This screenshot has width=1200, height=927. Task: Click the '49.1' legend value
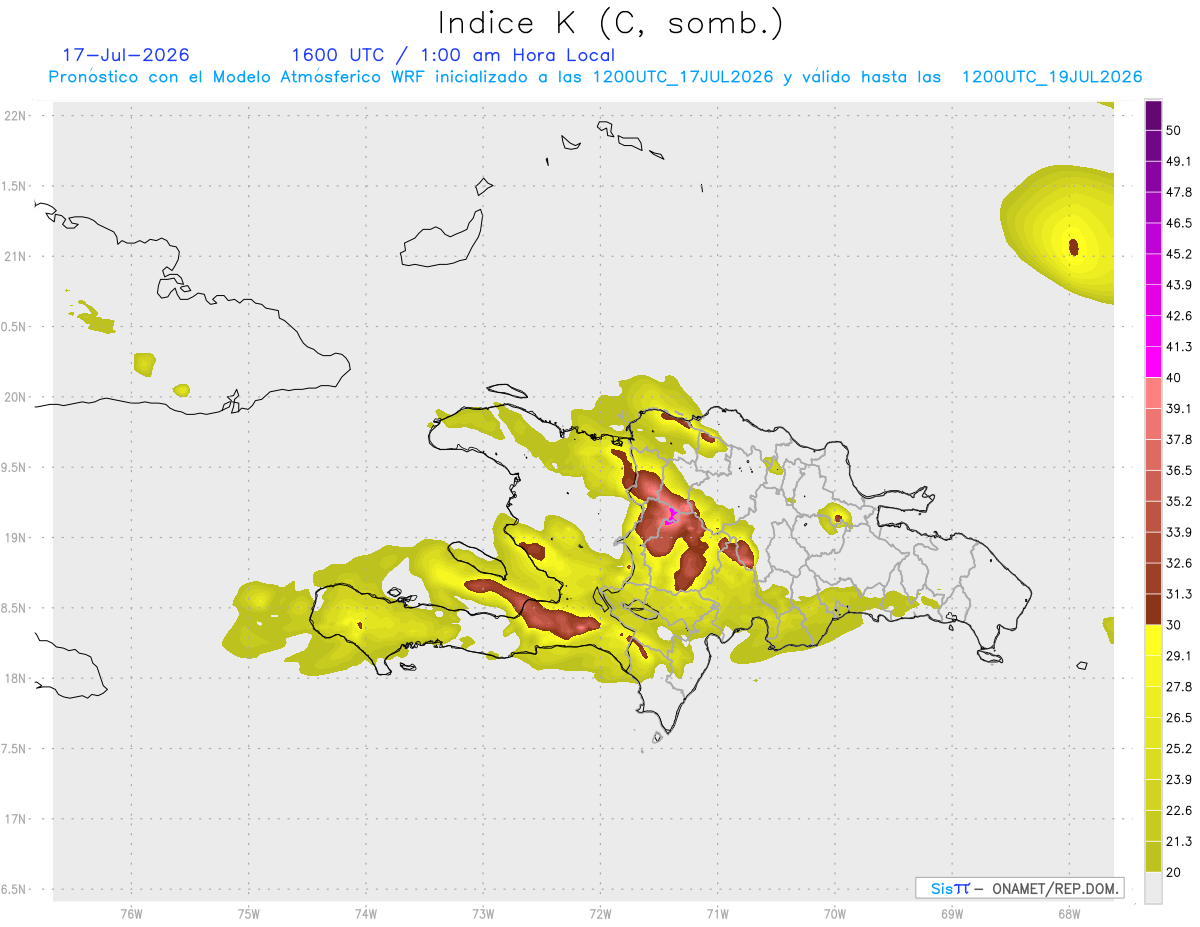[x=1179, y=162]
